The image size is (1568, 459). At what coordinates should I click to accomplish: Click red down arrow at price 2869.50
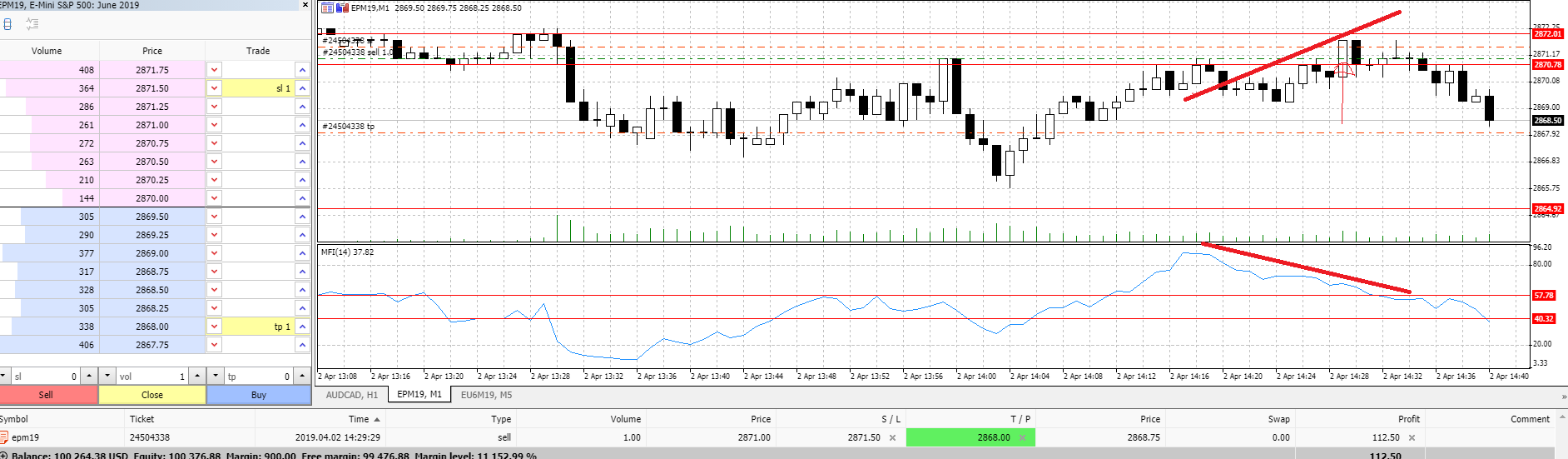tap(215, 217)
